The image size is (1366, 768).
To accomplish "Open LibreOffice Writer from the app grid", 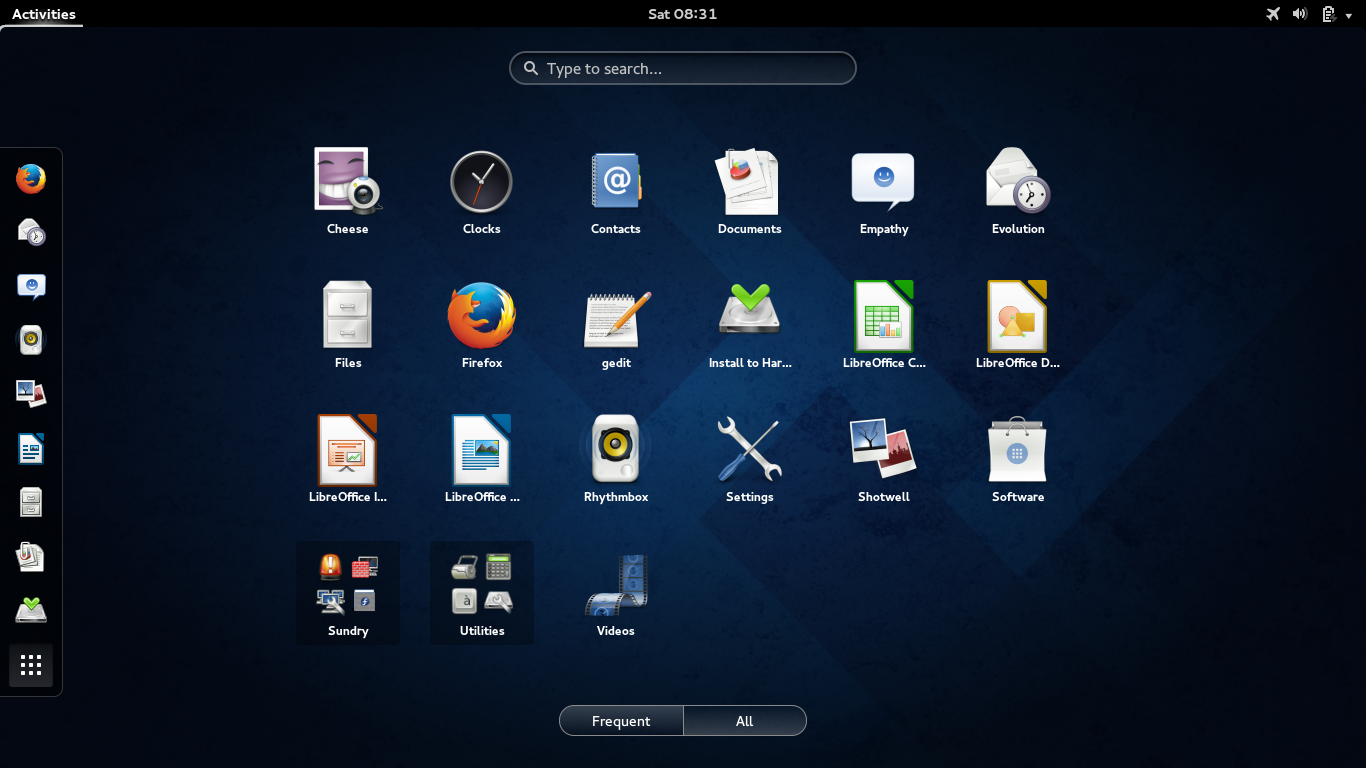I will point(482,459).
